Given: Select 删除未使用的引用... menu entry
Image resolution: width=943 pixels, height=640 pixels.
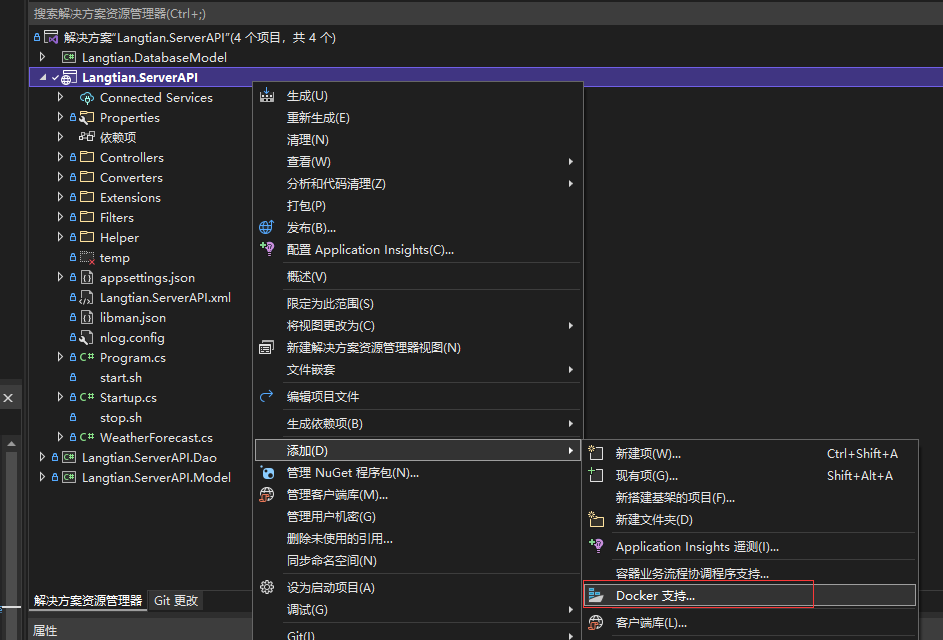Looking at the screenshot, I should (x=418, y=538).
